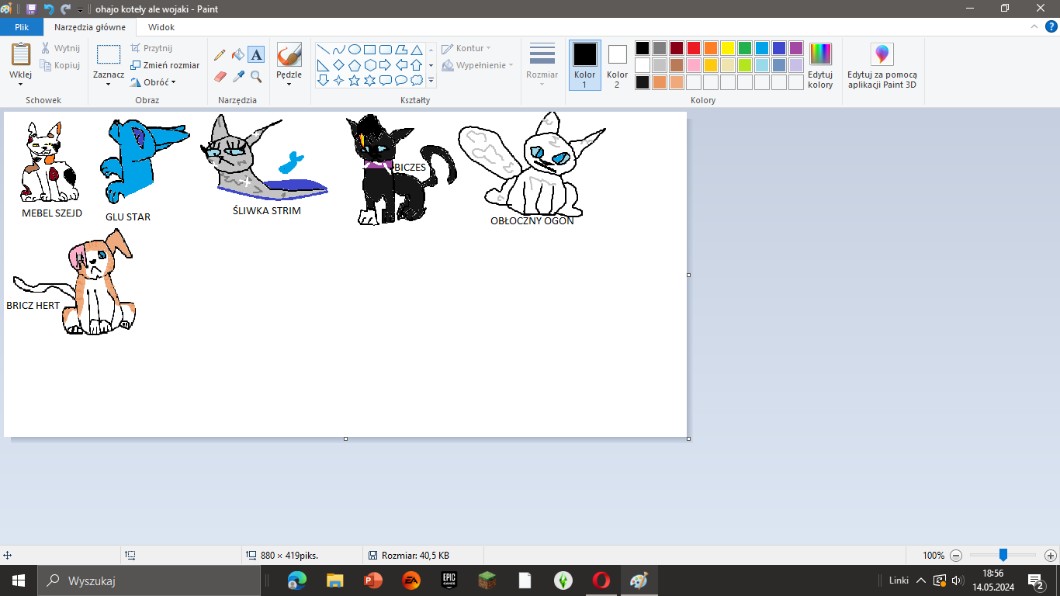Switch to the Widok tab
1060x596 pixels.
[x=160, y=28]
